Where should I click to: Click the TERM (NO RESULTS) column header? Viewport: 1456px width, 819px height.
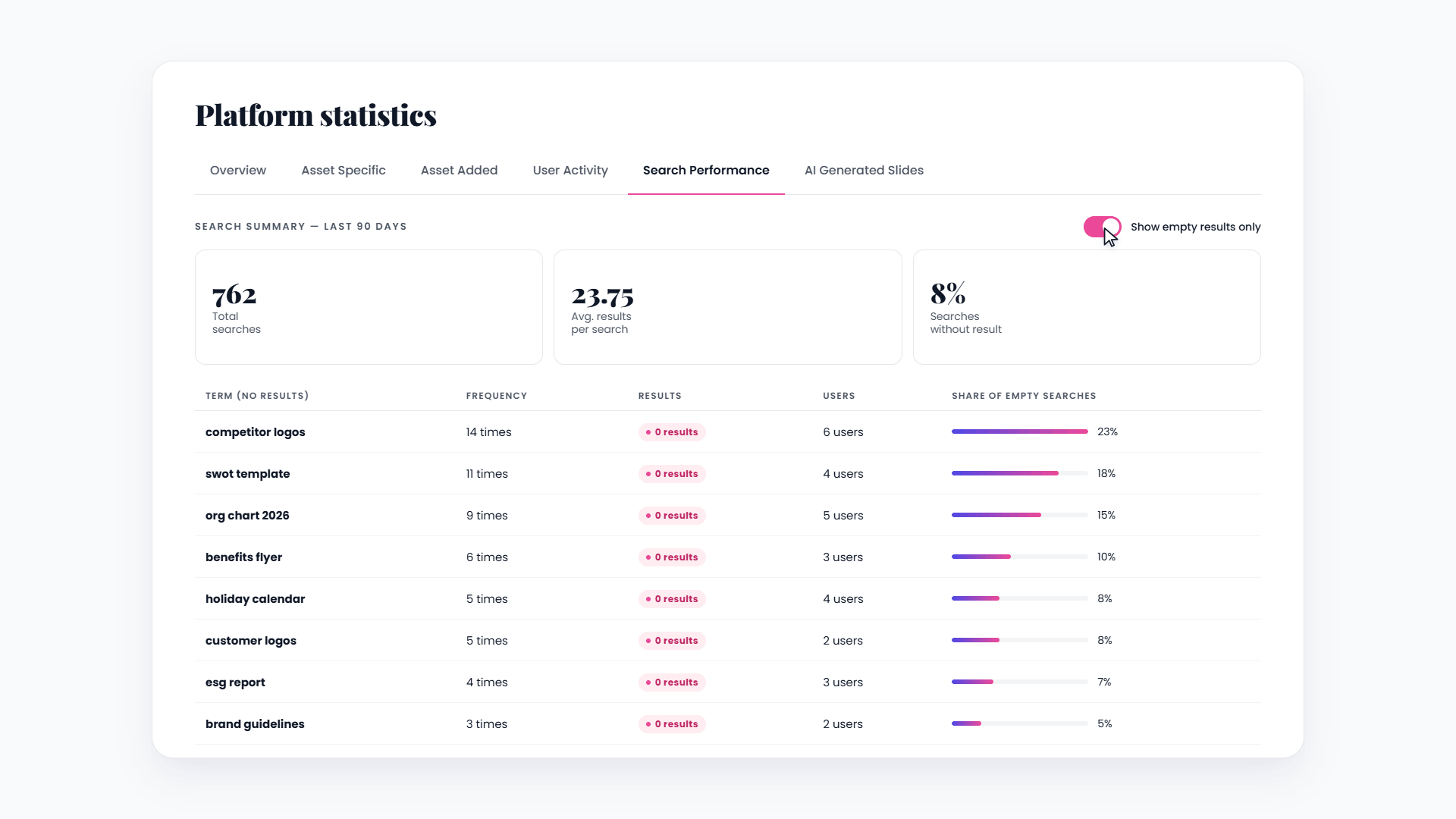257,396
